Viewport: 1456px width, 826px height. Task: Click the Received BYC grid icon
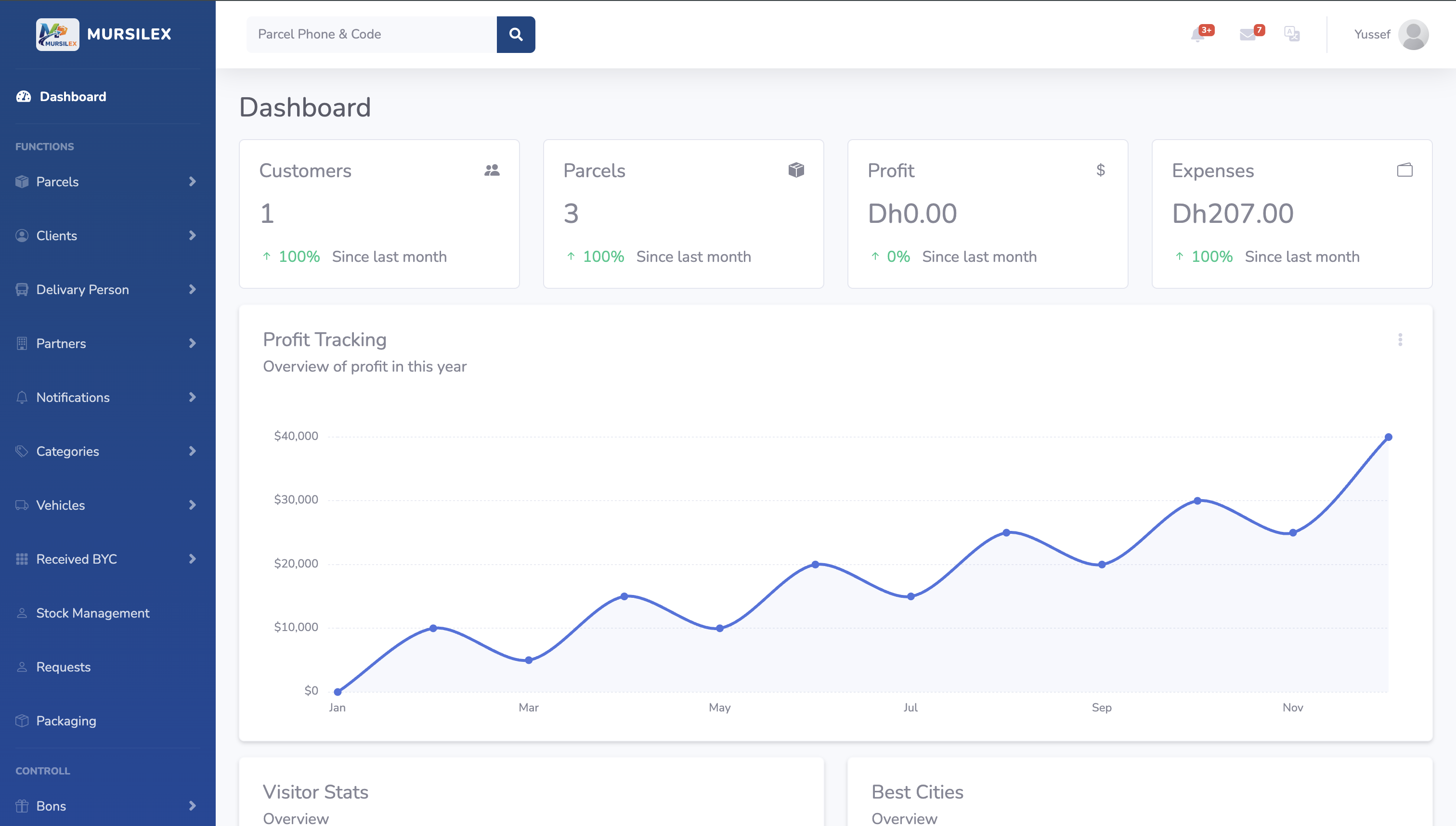(22, 559)
